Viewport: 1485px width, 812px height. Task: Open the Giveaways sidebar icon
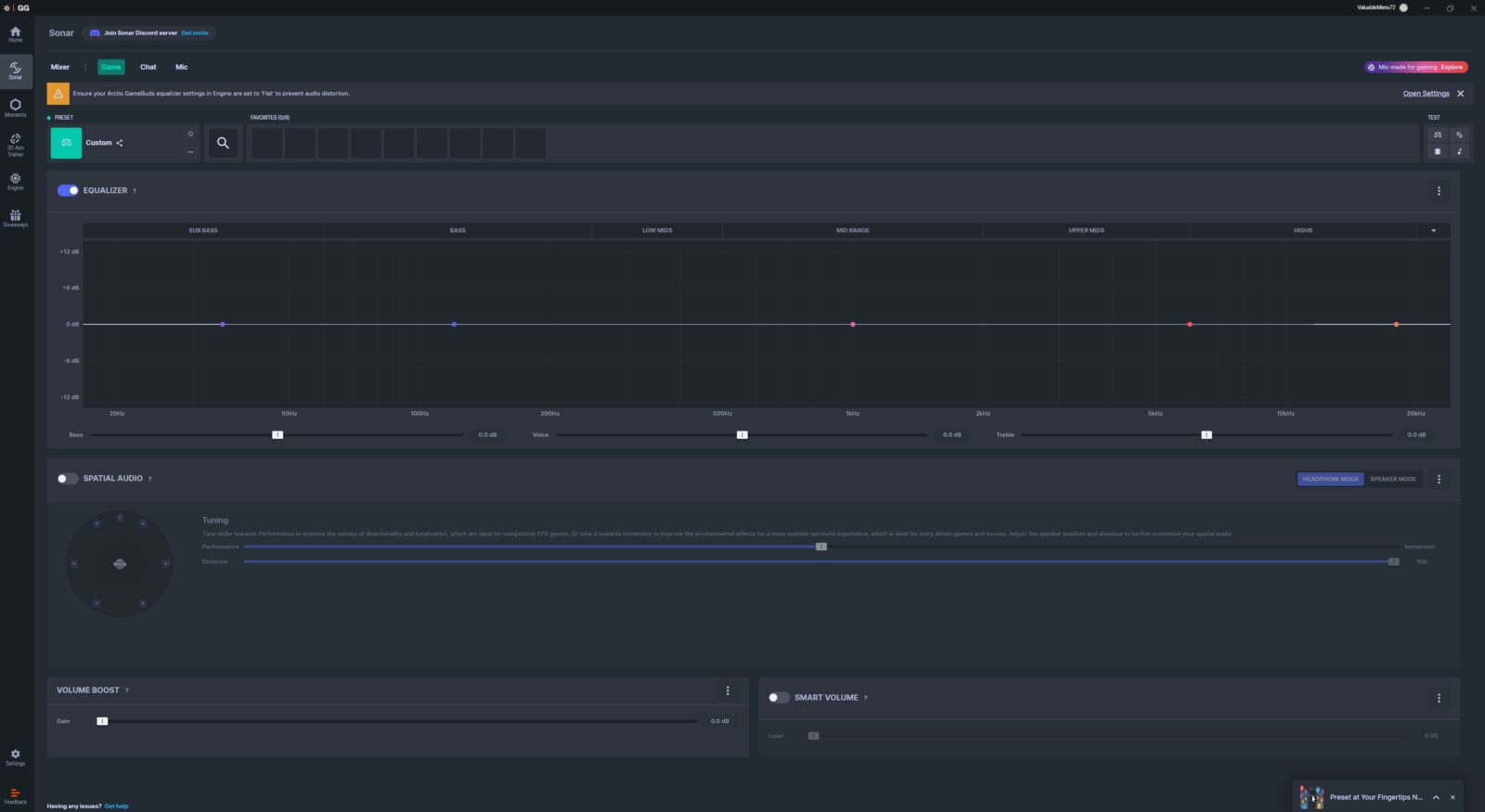click(x=15, y=218)
